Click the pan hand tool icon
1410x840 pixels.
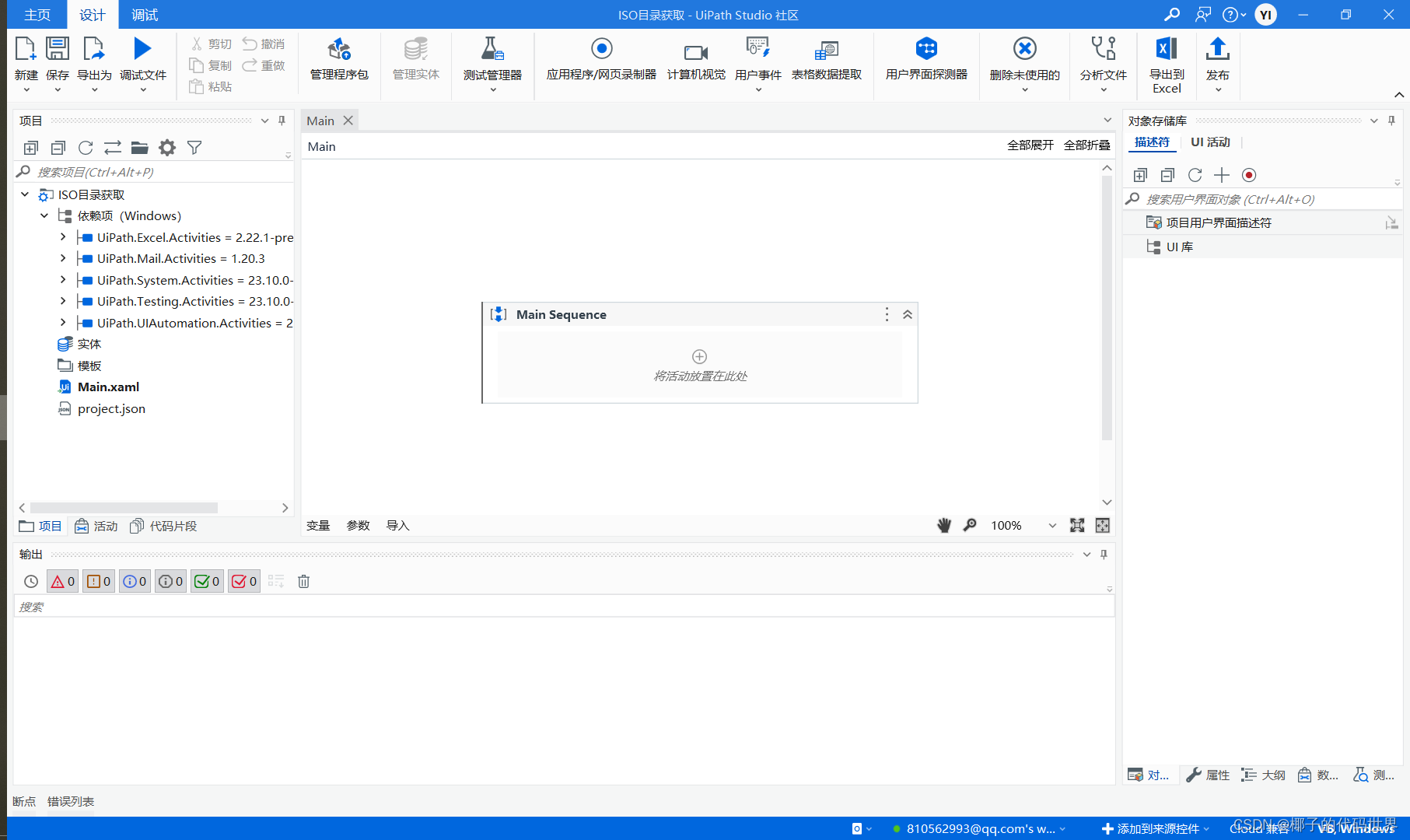[x=944, y=526]
